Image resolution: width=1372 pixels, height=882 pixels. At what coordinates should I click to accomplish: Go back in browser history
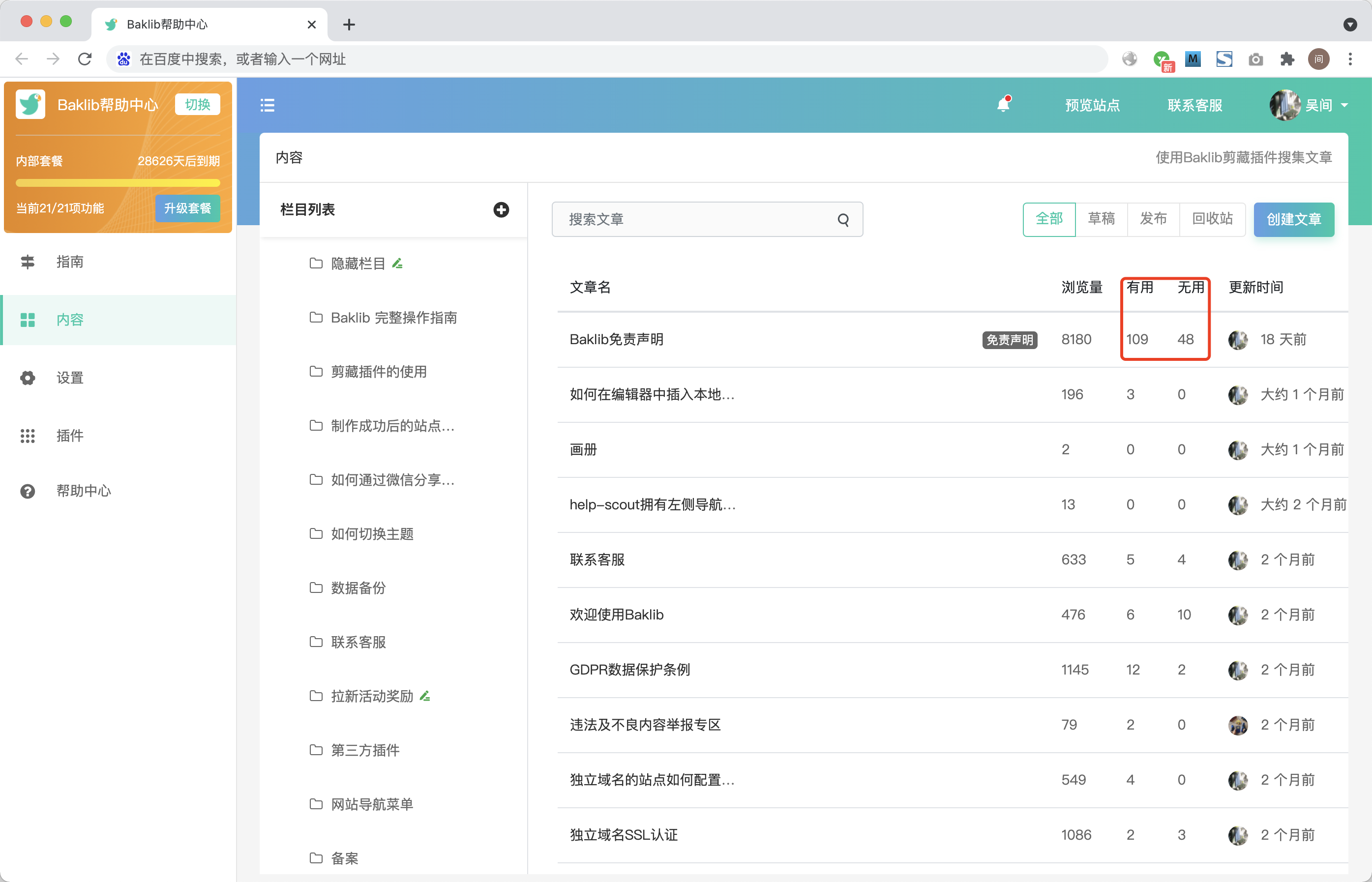[x=22, y=59]
